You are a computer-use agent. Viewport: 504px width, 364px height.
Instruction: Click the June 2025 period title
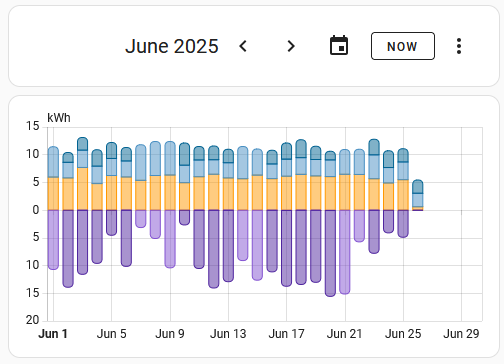(x=172, y=46)
